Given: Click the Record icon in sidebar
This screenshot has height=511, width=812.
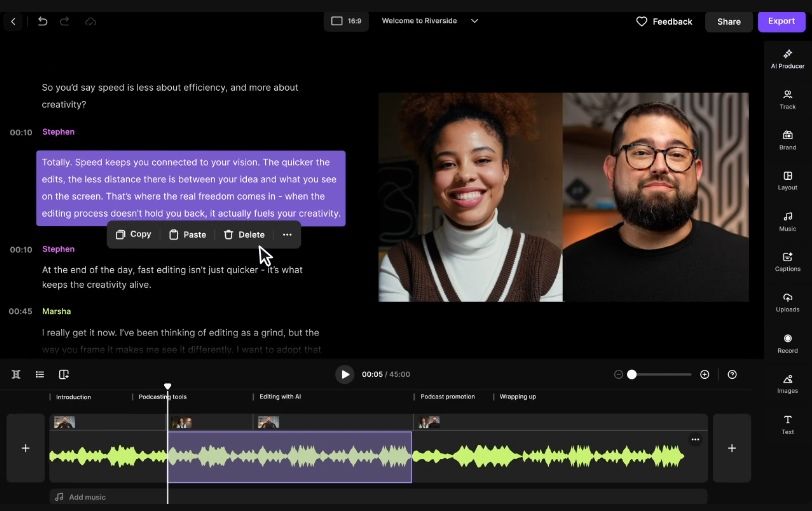Looking at the screenshot, I should tap(787, 343).
